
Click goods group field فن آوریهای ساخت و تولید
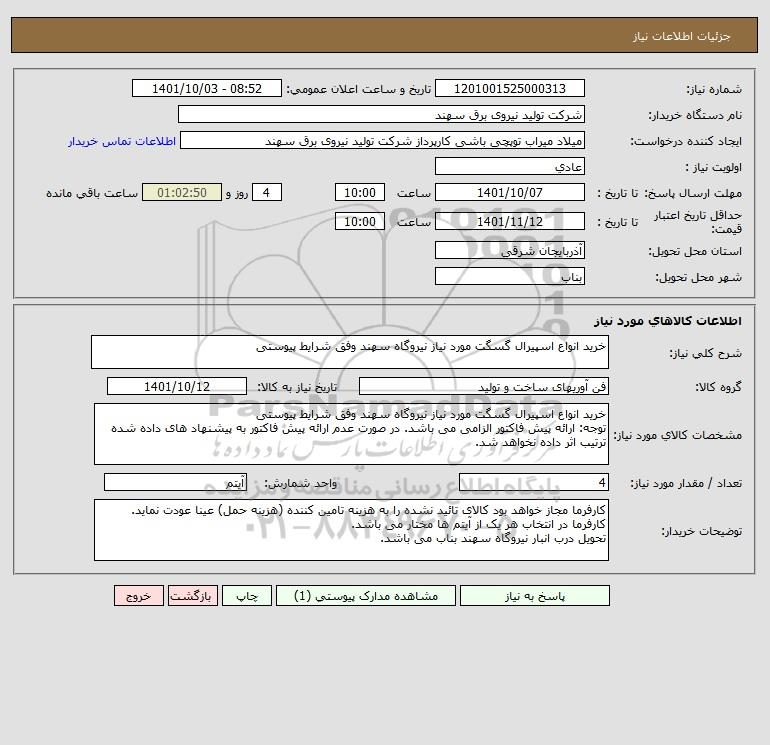(x=484, y=386)
